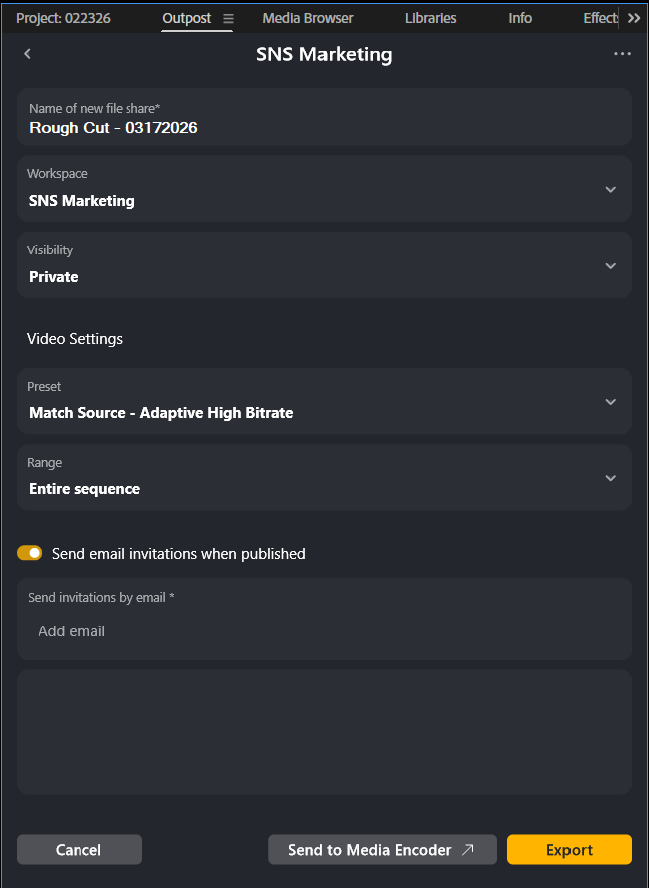Open the three-dot more options menu

622,54
